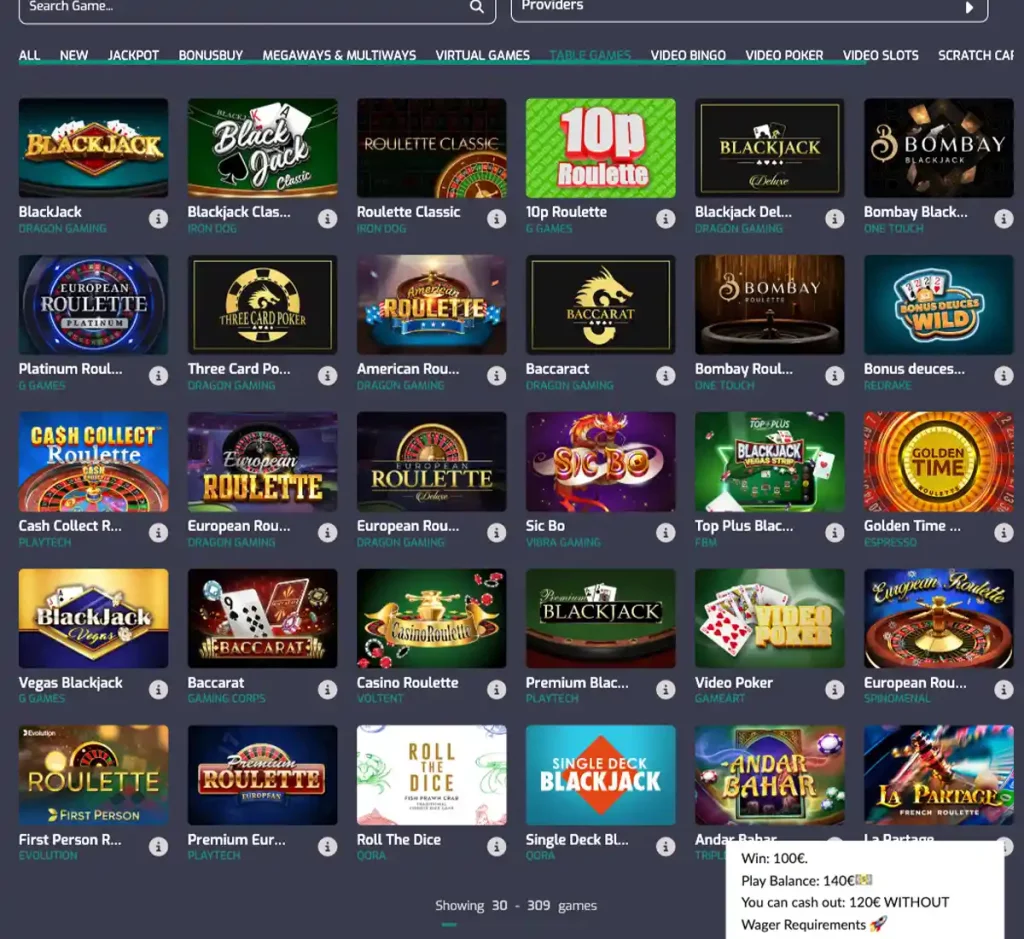Open the Single Deck Blackjack game
The height and width of the screenshot is (939, 1024).
pyautogui.click(x=600, y=775)
